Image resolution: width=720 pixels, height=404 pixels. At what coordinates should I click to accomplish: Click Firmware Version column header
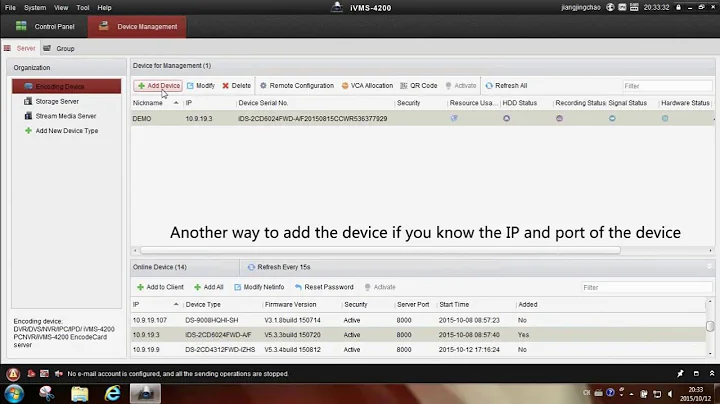[290, 305]
